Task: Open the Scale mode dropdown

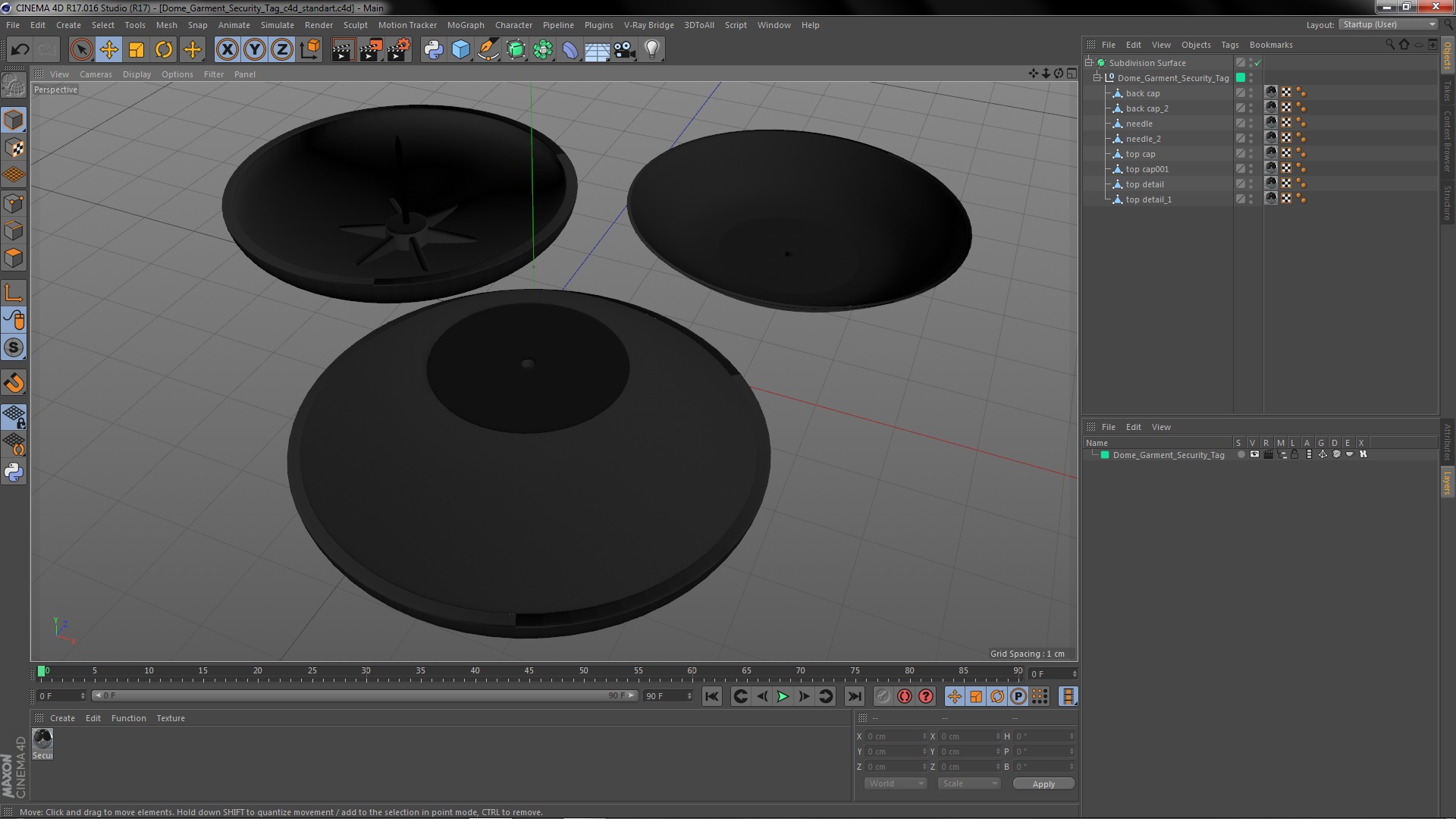Action: tap(969, 784)
